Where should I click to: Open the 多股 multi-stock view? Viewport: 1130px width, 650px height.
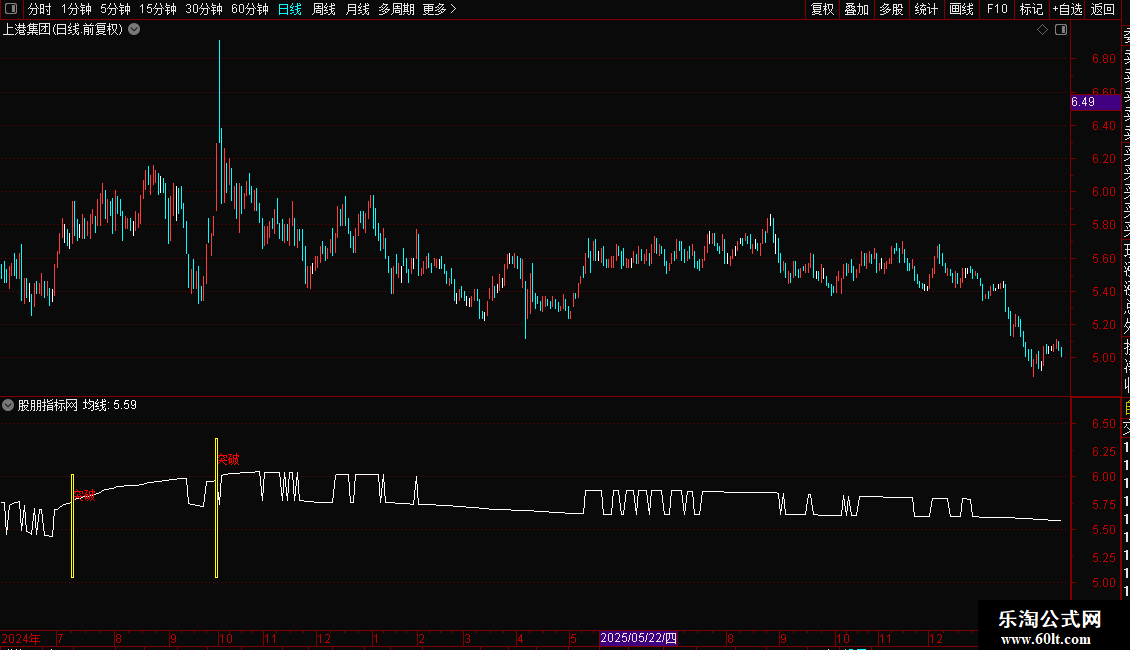pos(891,9)
